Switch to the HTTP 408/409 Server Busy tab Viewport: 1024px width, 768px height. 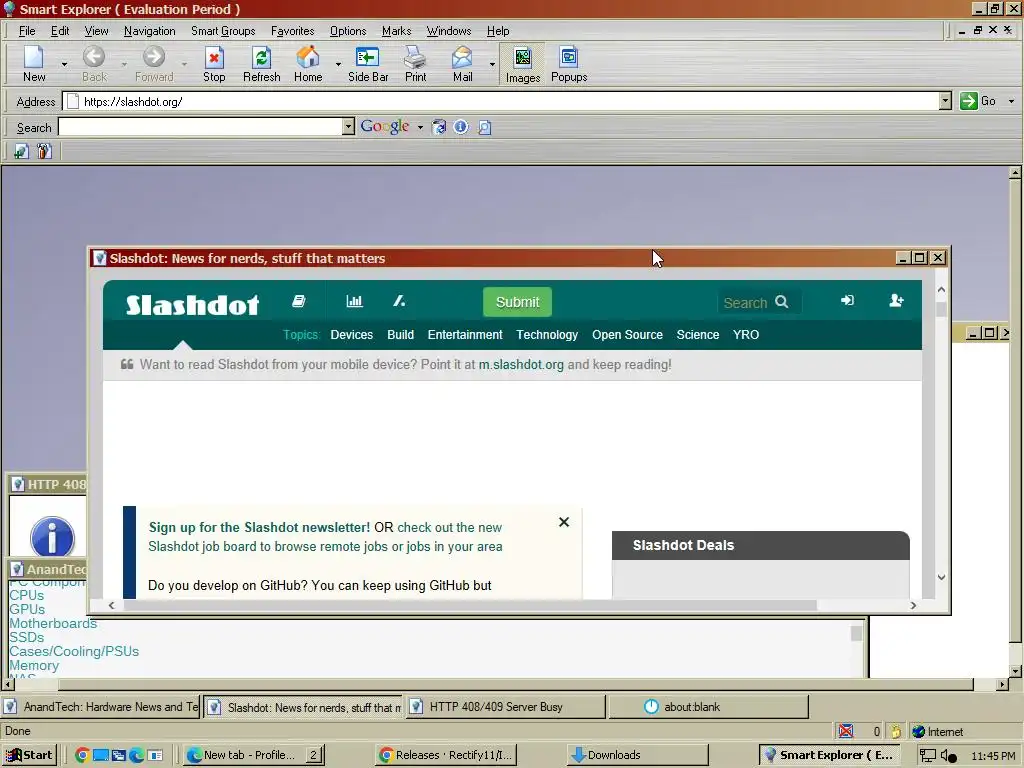505,707
